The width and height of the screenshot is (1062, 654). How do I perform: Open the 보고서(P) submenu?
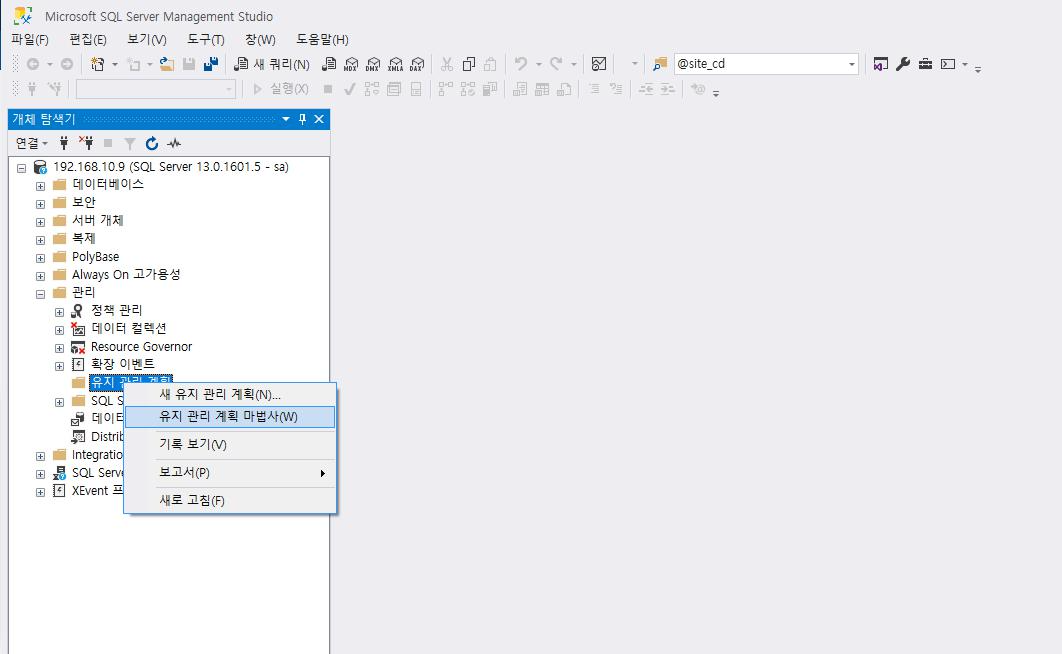coord(230,473)
